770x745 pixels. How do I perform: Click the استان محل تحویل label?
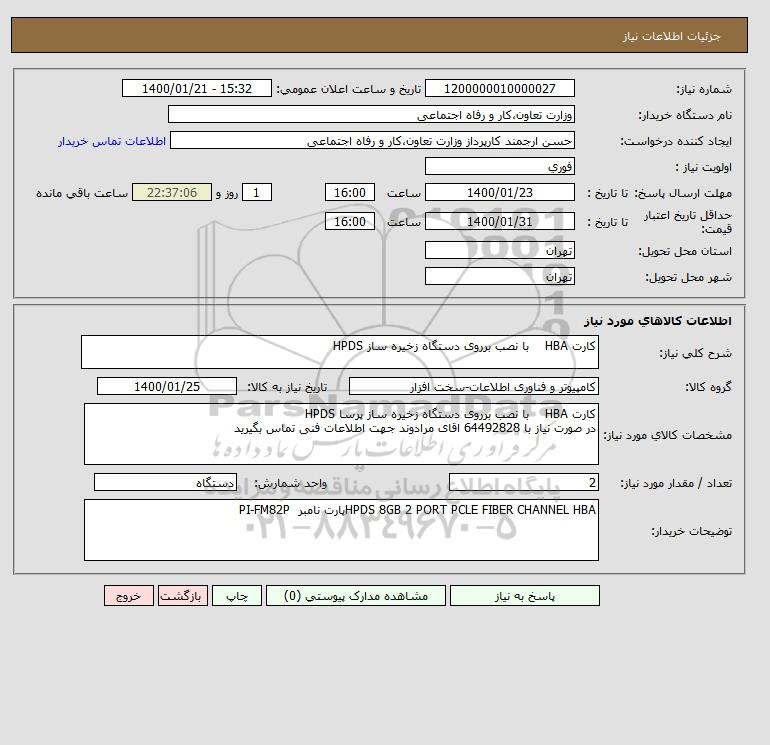click(x=685, y=251)
